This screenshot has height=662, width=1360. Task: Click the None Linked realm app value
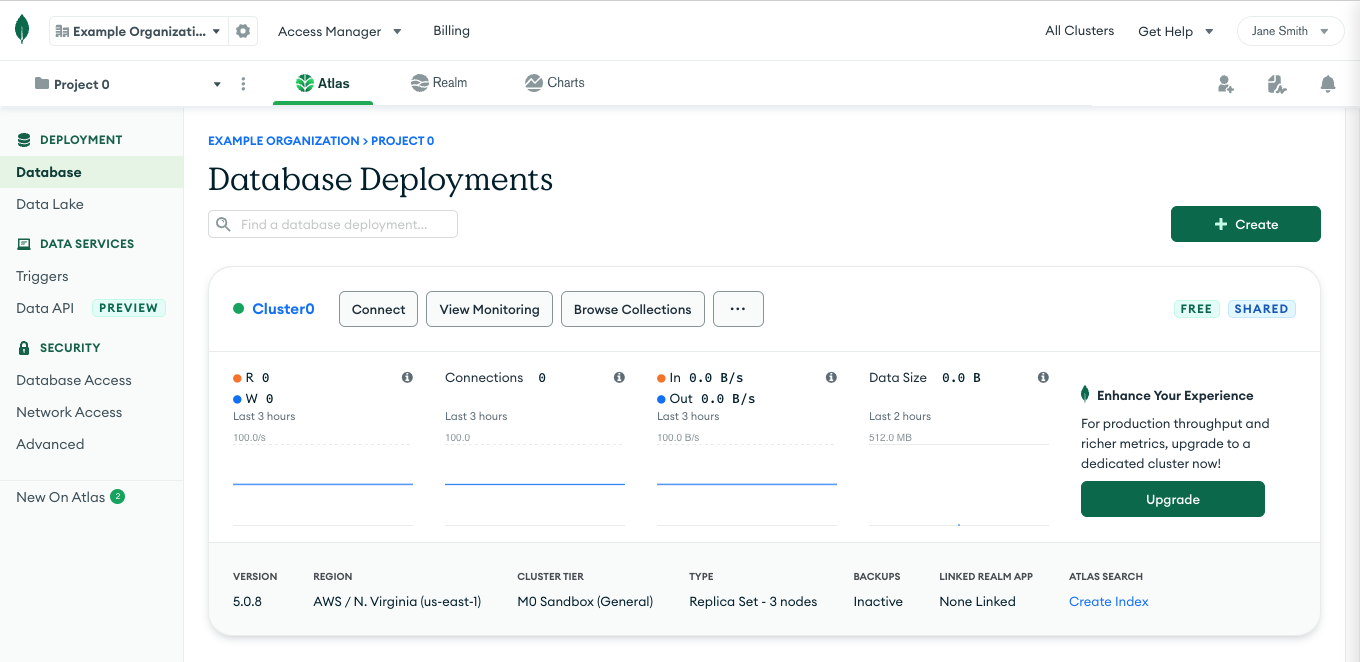click(977, 601)
